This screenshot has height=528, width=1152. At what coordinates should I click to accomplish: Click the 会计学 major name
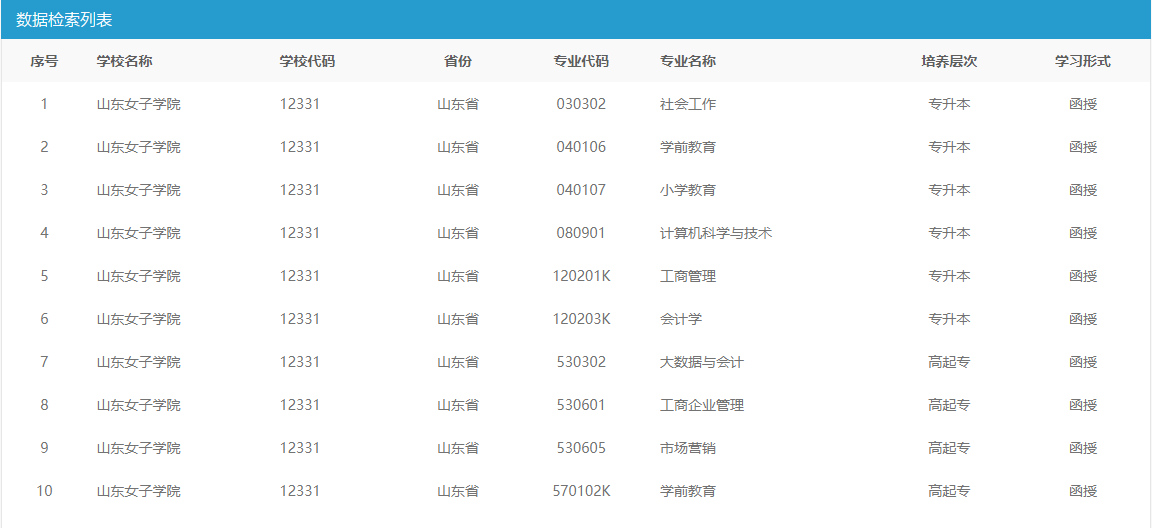681,319
